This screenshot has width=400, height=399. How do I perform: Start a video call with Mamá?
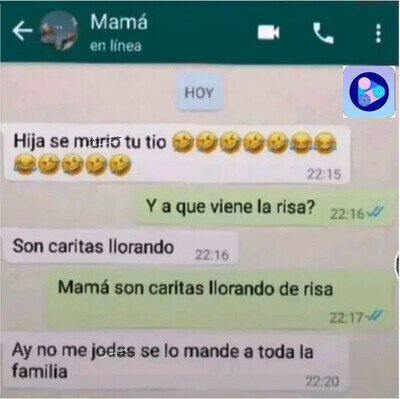coord(269,33)
